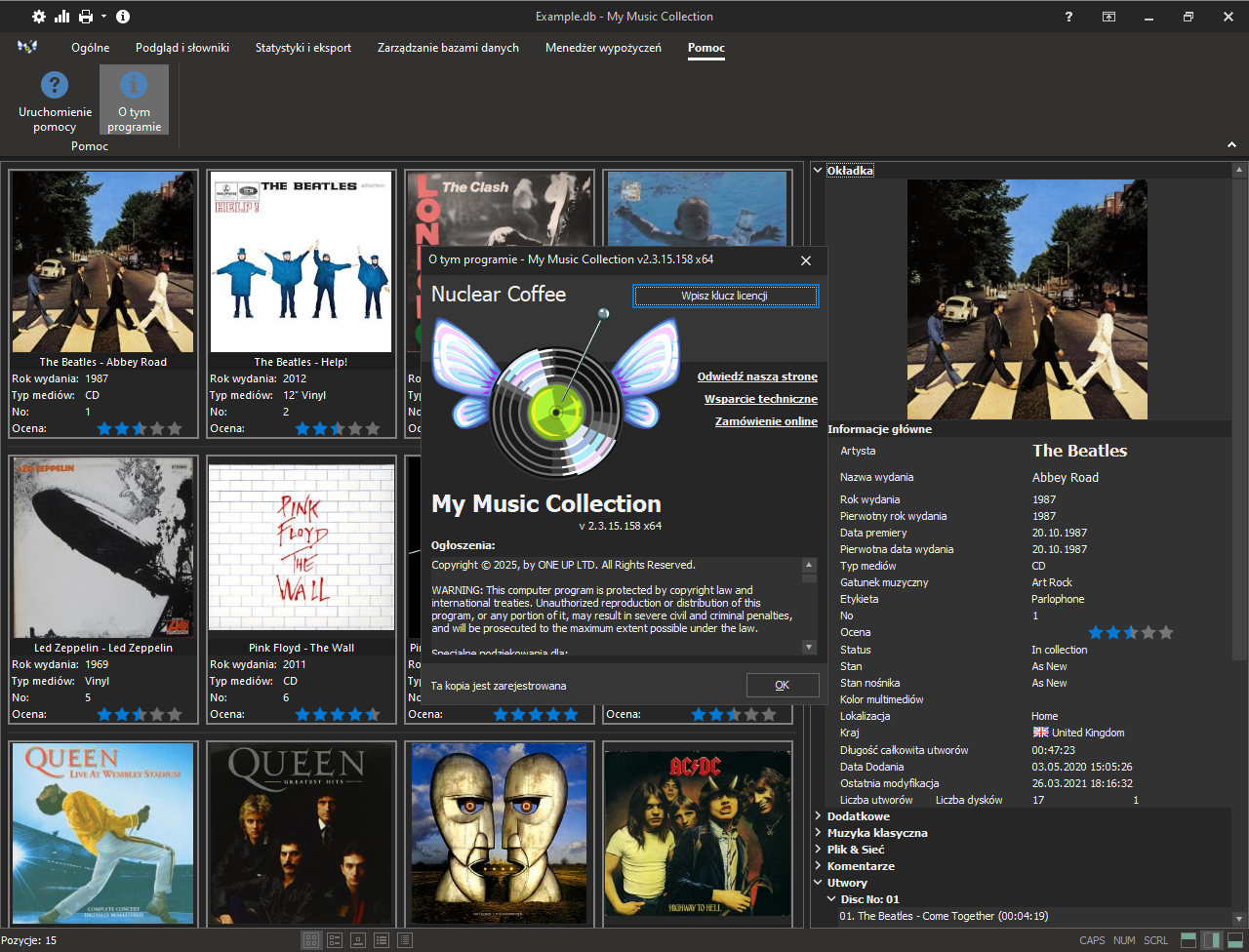Select track 01. The Beatles - Come Together
This screenshot has height=952, width=1249.
pos(944,916)
